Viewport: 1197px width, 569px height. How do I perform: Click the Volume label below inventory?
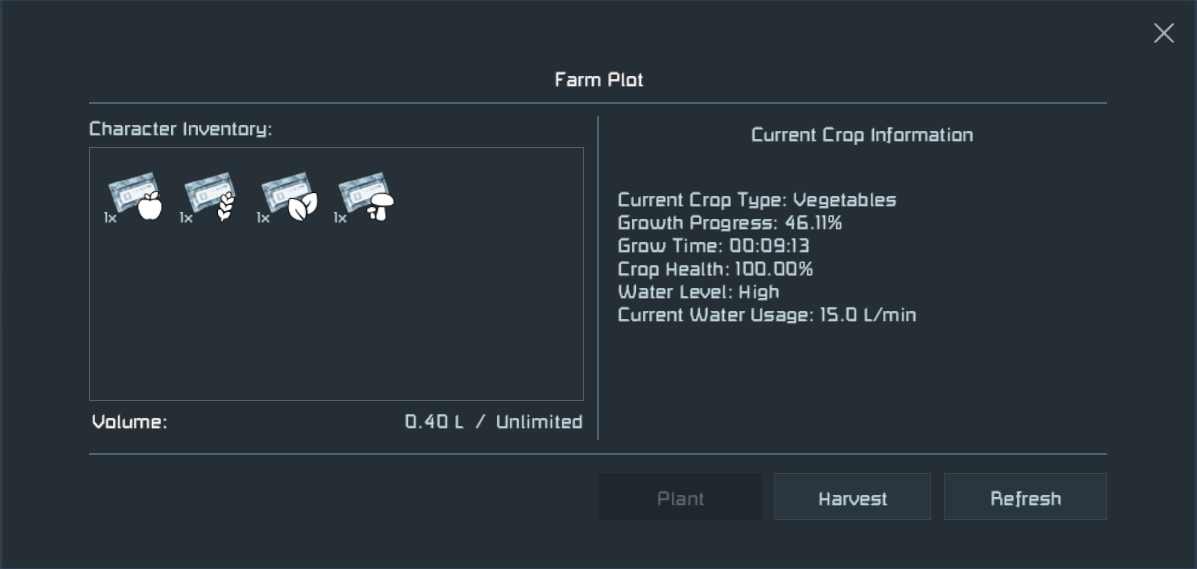click(x=130, y=422)
